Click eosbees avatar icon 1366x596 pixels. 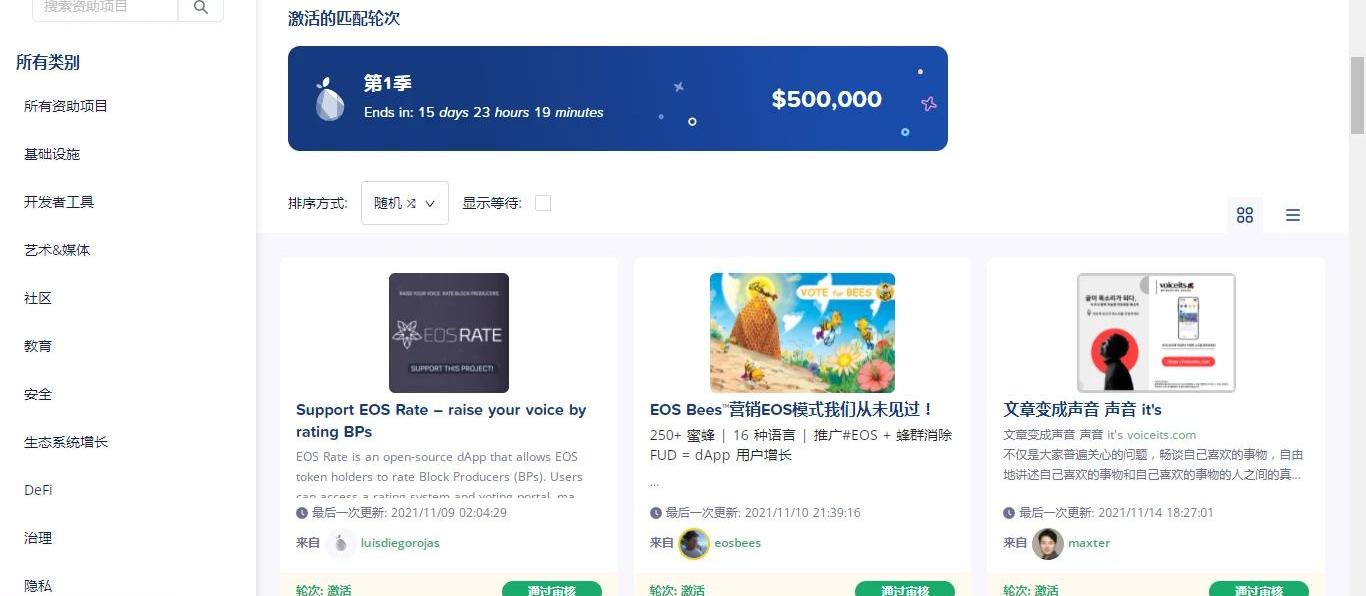(x=694, y=543)
